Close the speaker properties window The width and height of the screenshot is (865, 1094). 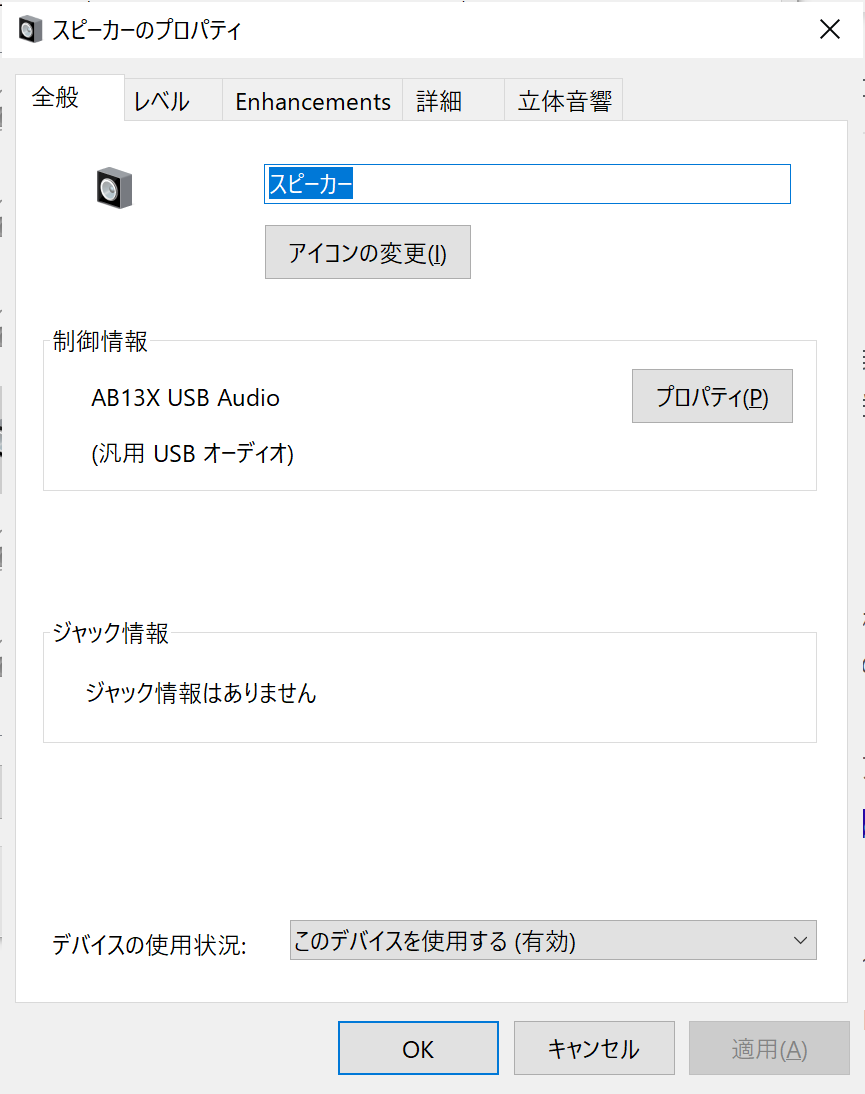point(830,29)
